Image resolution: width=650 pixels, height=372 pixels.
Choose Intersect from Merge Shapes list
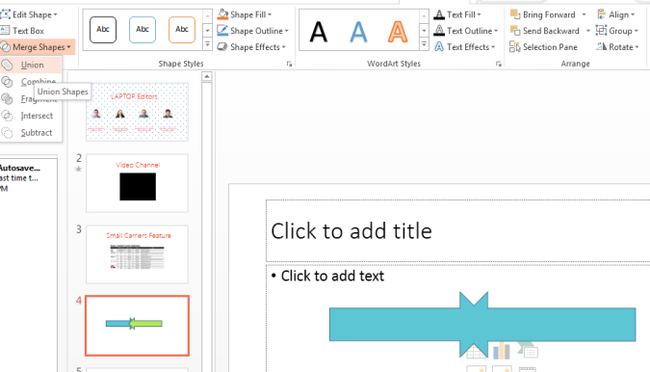click(x=31, y=116)
